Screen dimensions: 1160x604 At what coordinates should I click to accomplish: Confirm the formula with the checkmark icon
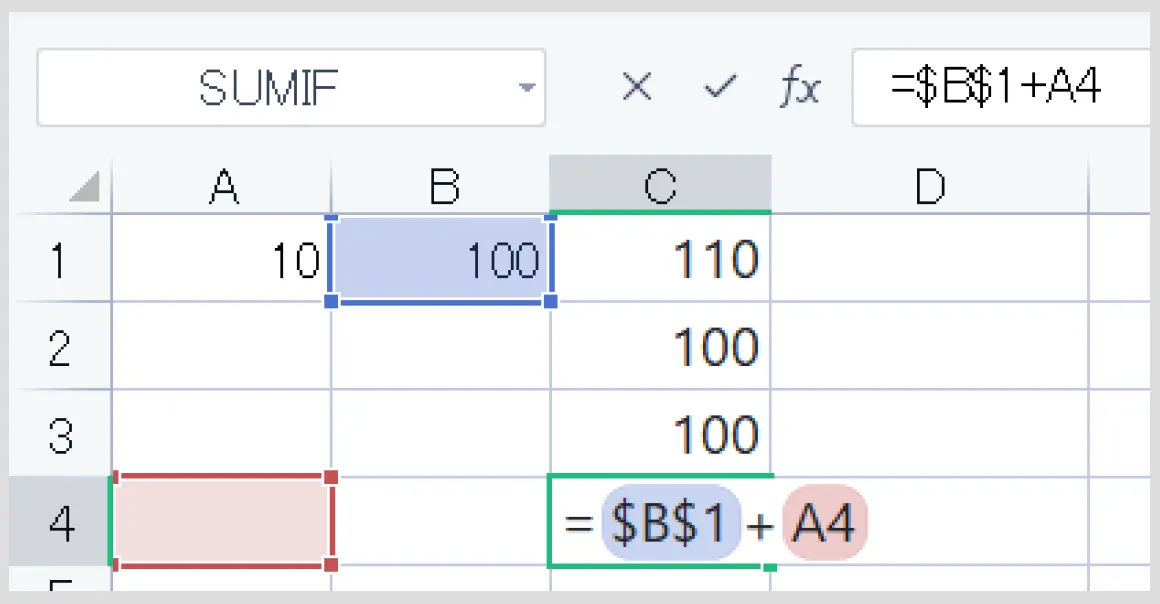click(x=720, y=87)
